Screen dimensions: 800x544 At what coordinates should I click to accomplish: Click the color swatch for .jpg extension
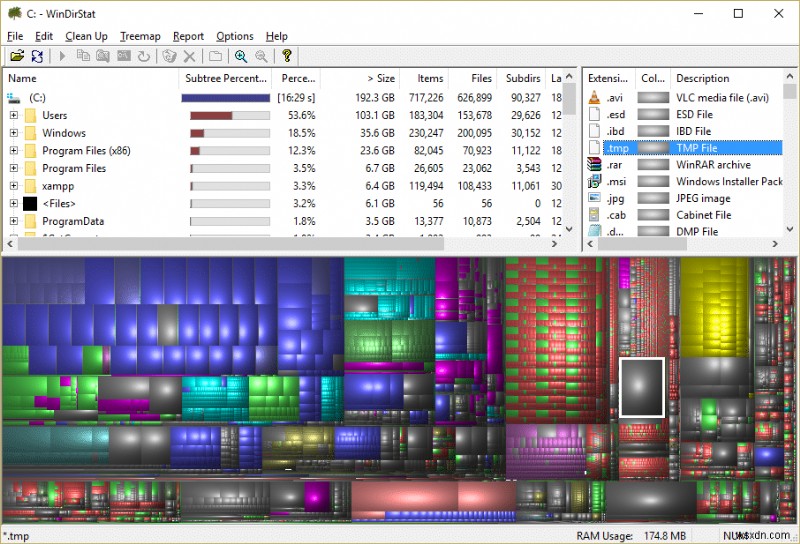[653, 198]
